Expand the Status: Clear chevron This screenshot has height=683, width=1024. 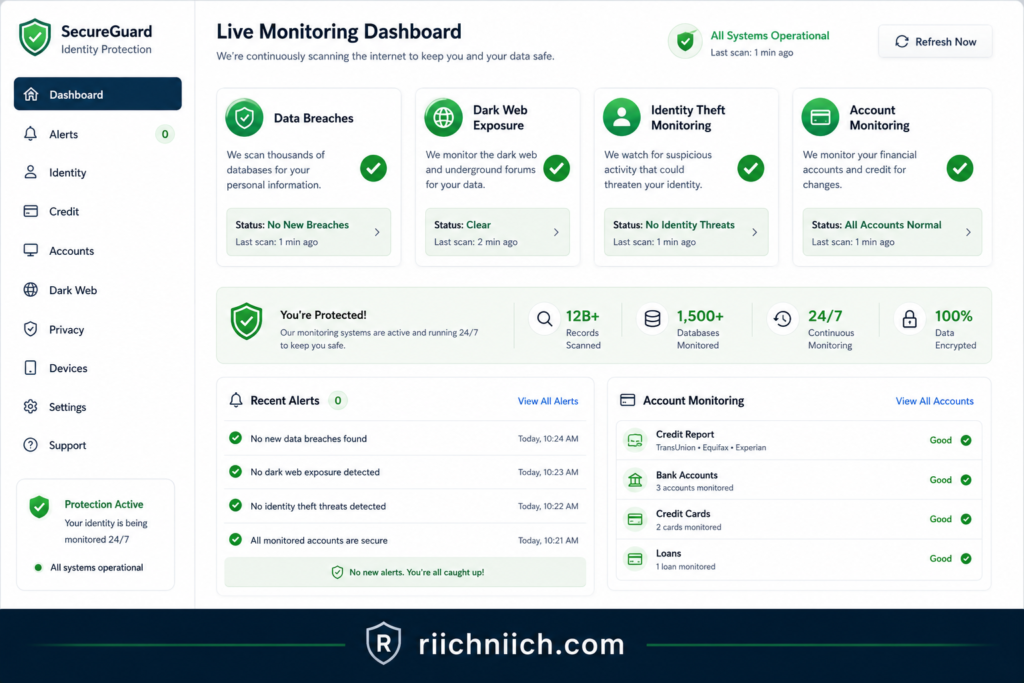pos(556,232)
